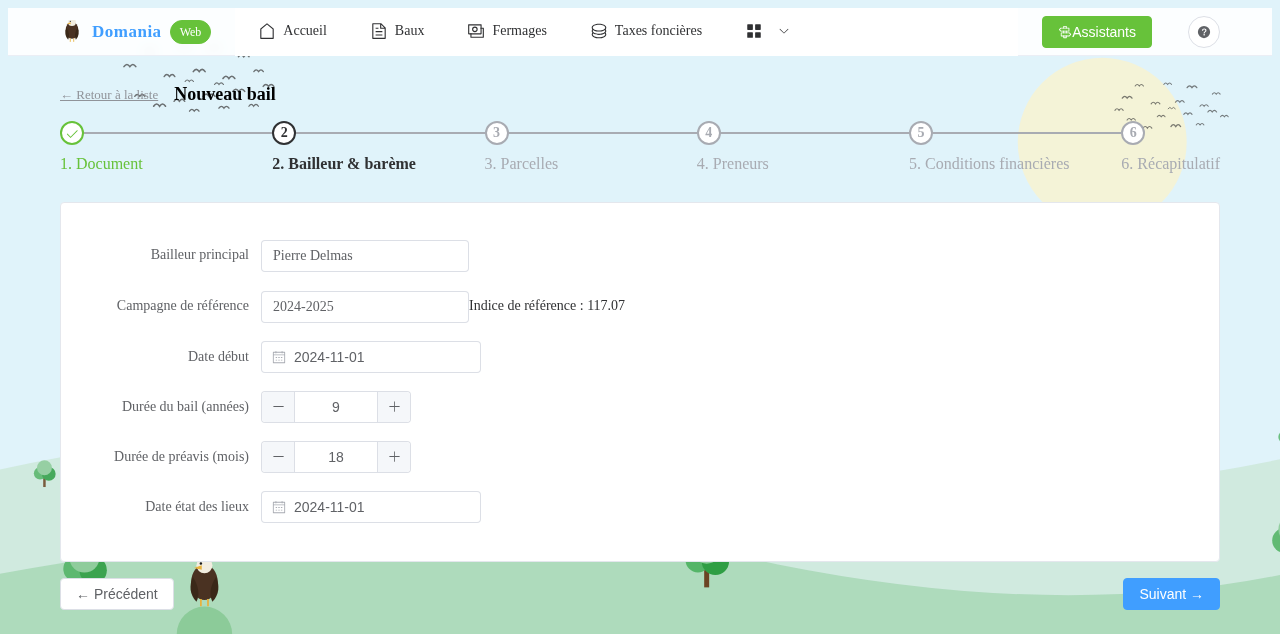Increase Durée de préavis with plus button
This screenshot has width=1280, height=634.
coord(394,457)
